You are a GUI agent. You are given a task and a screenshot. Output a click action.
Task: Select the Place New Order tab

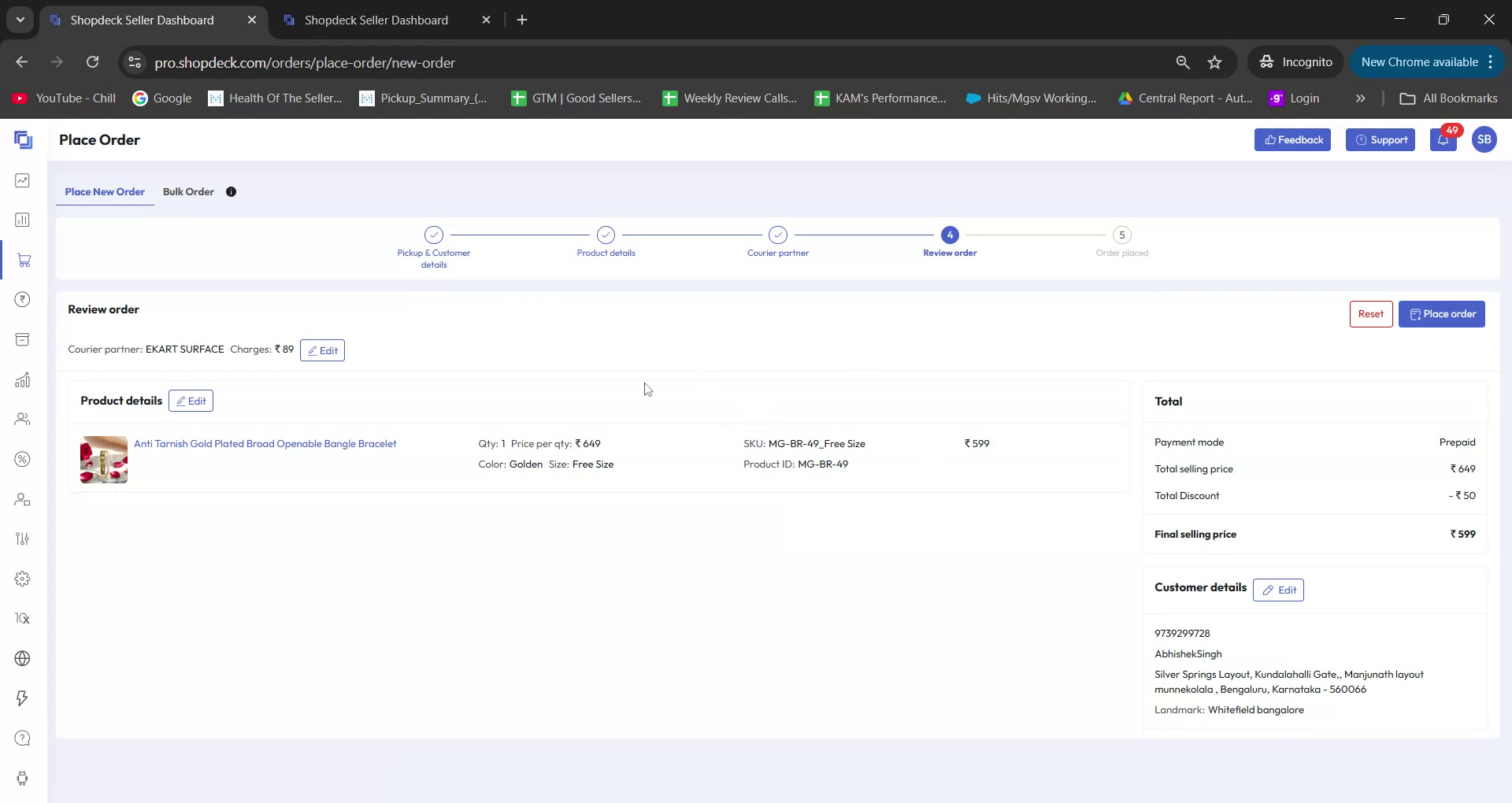click(x=104, y=191)
